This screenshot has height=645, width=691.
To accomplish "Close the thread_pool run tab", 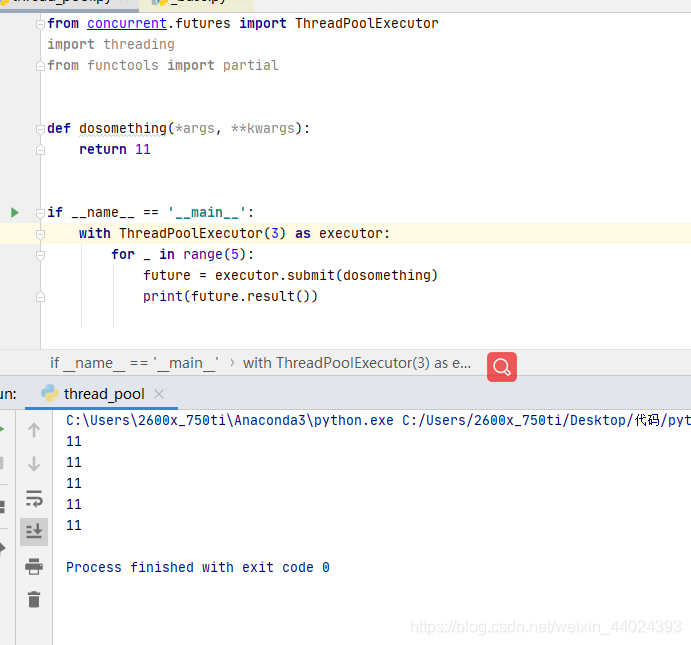I will tap(159, 394).
